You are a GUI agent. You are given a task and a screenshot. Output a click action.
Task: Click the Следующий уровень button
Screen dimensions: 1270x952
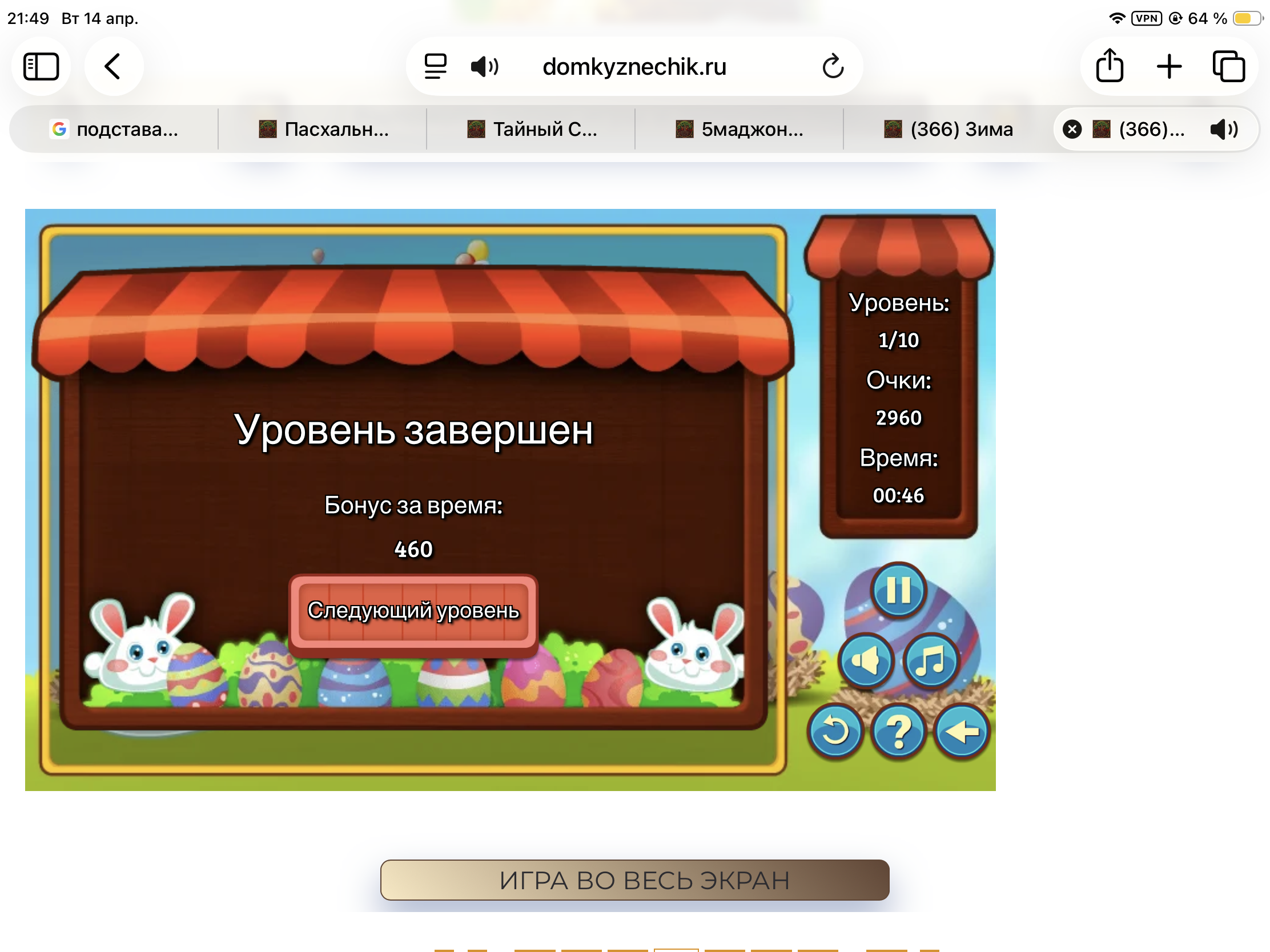[413, 611]
